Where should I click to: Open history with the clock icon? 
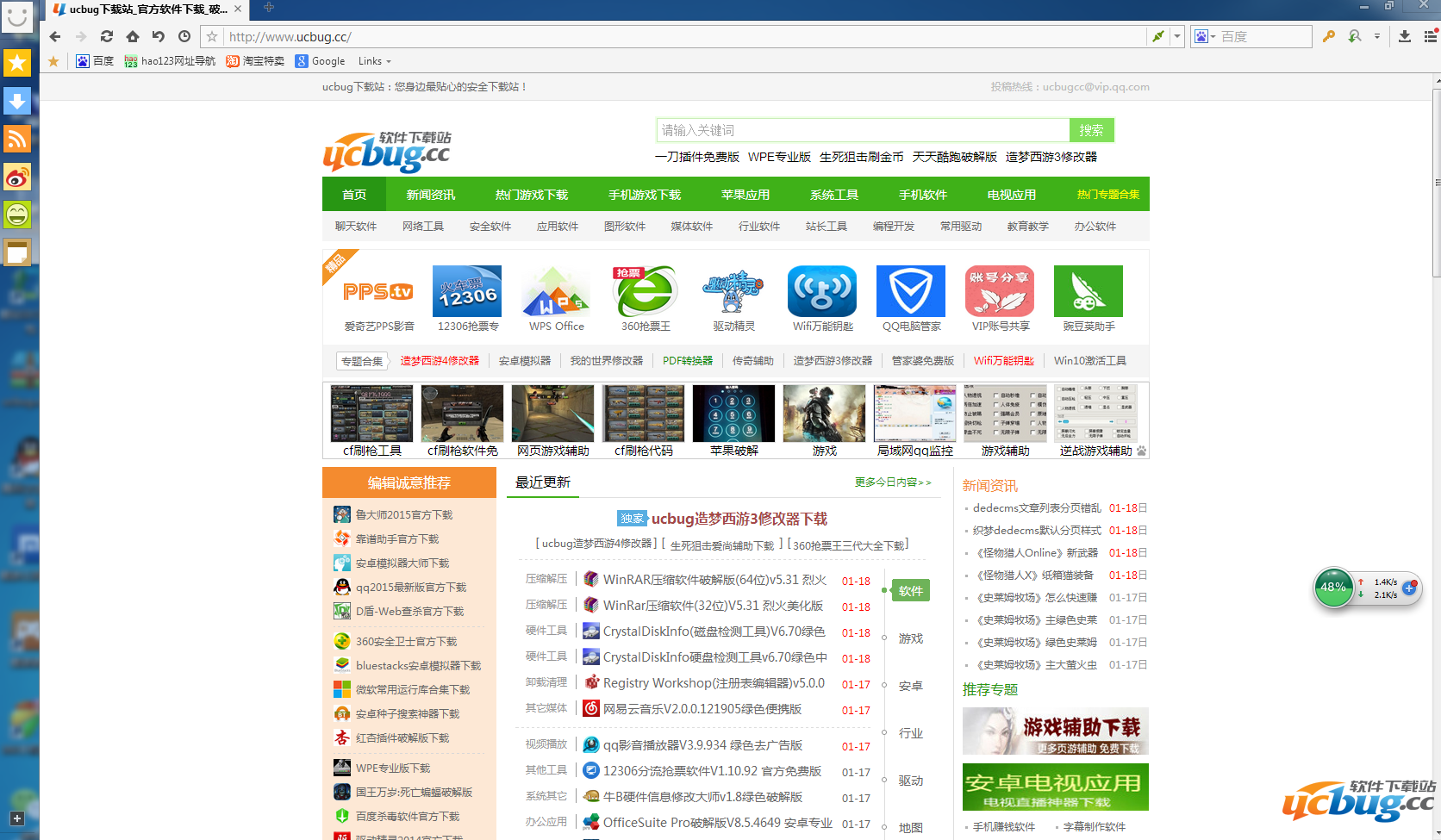click(x=184, y=36)
